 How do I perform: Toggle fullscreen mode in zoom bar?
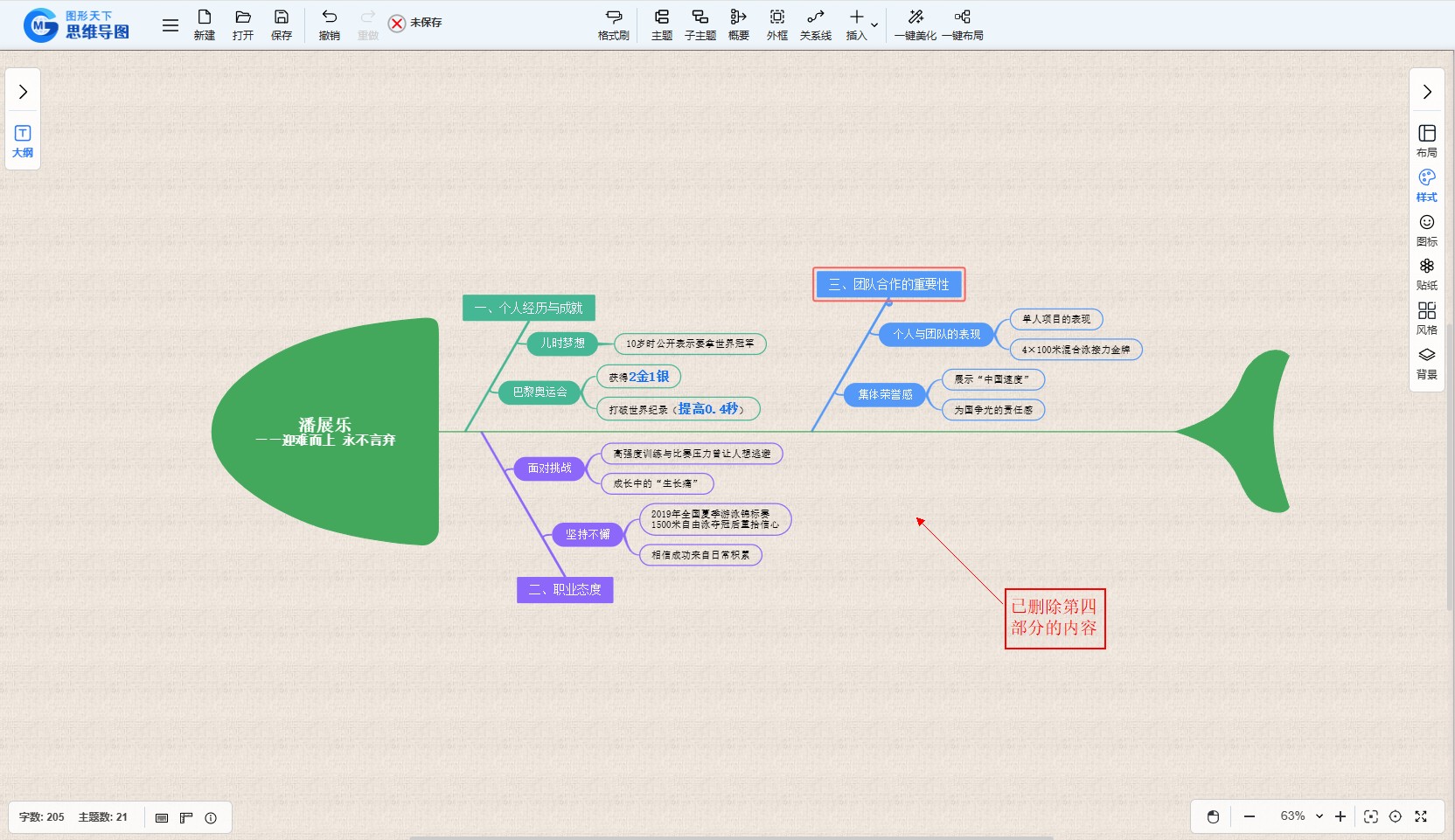tap(1421, 816)
